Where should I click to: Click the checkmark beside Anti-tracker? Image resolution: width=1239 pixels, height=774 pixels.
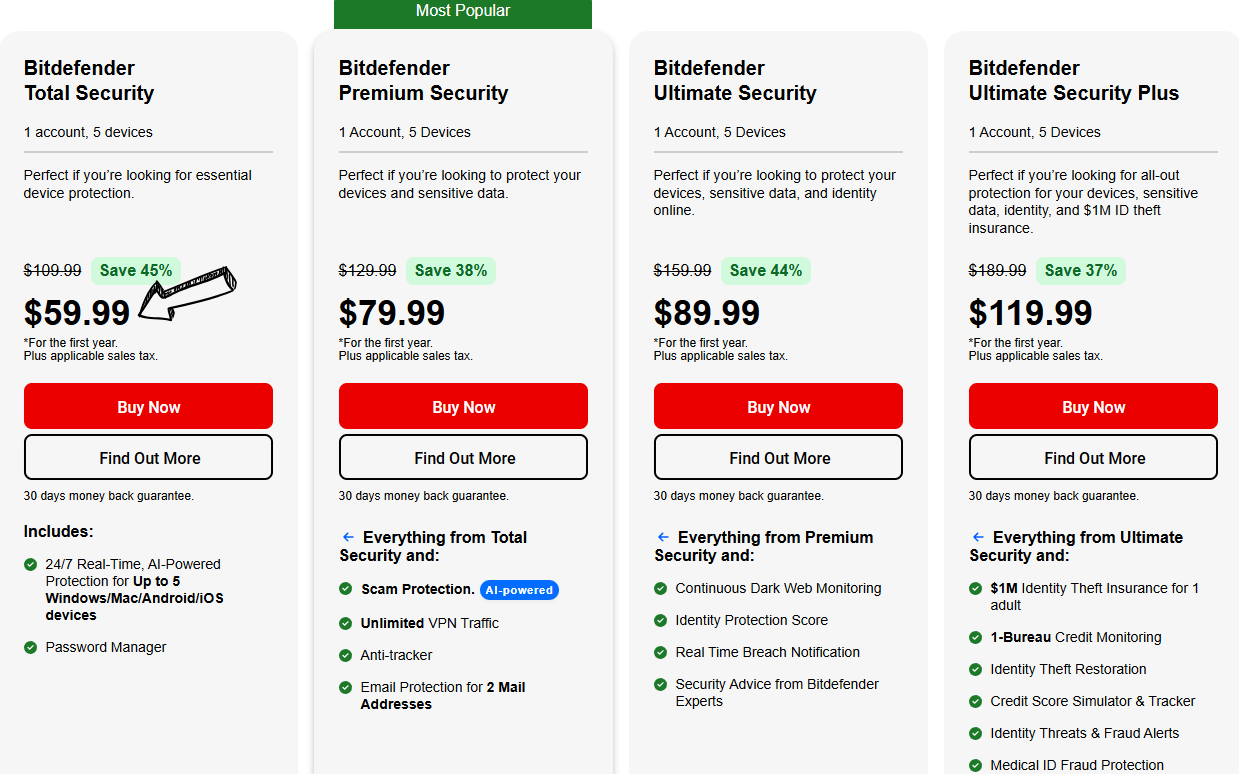345,655
